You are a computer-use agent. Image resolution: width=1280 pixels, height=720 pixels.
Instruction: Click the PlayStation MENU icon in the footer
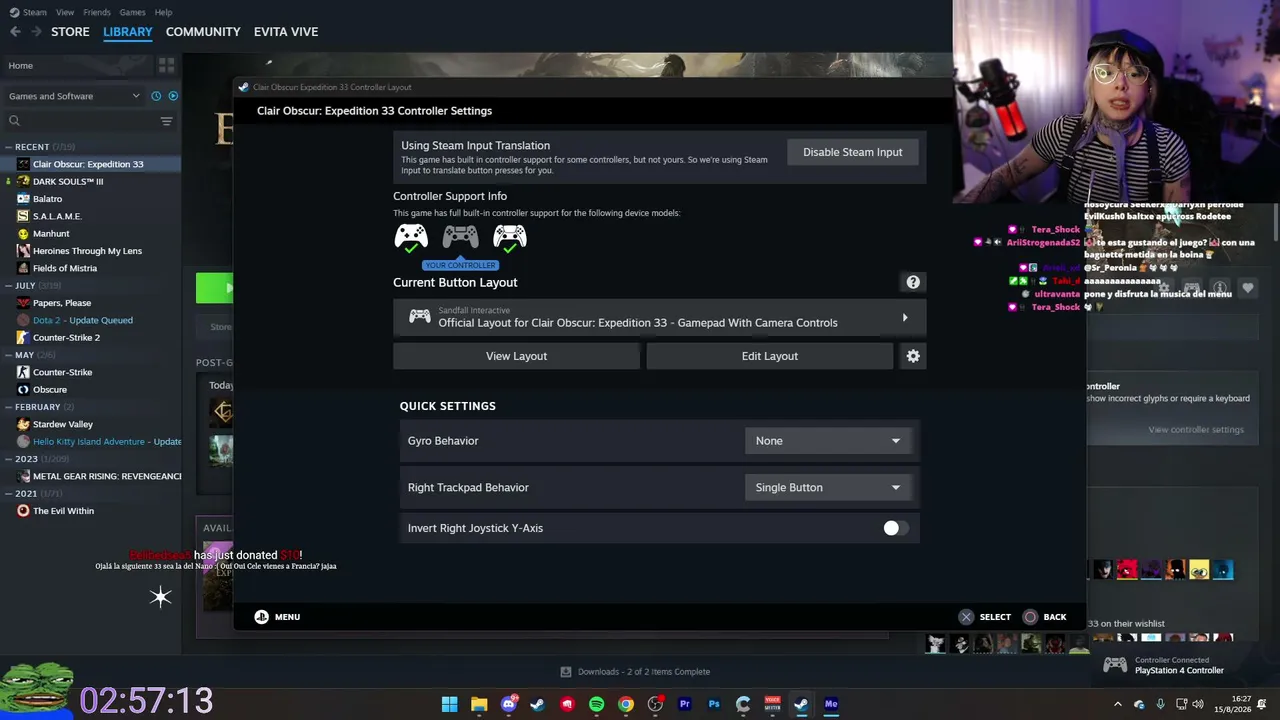pyautogui.click(x=261, y=617)
